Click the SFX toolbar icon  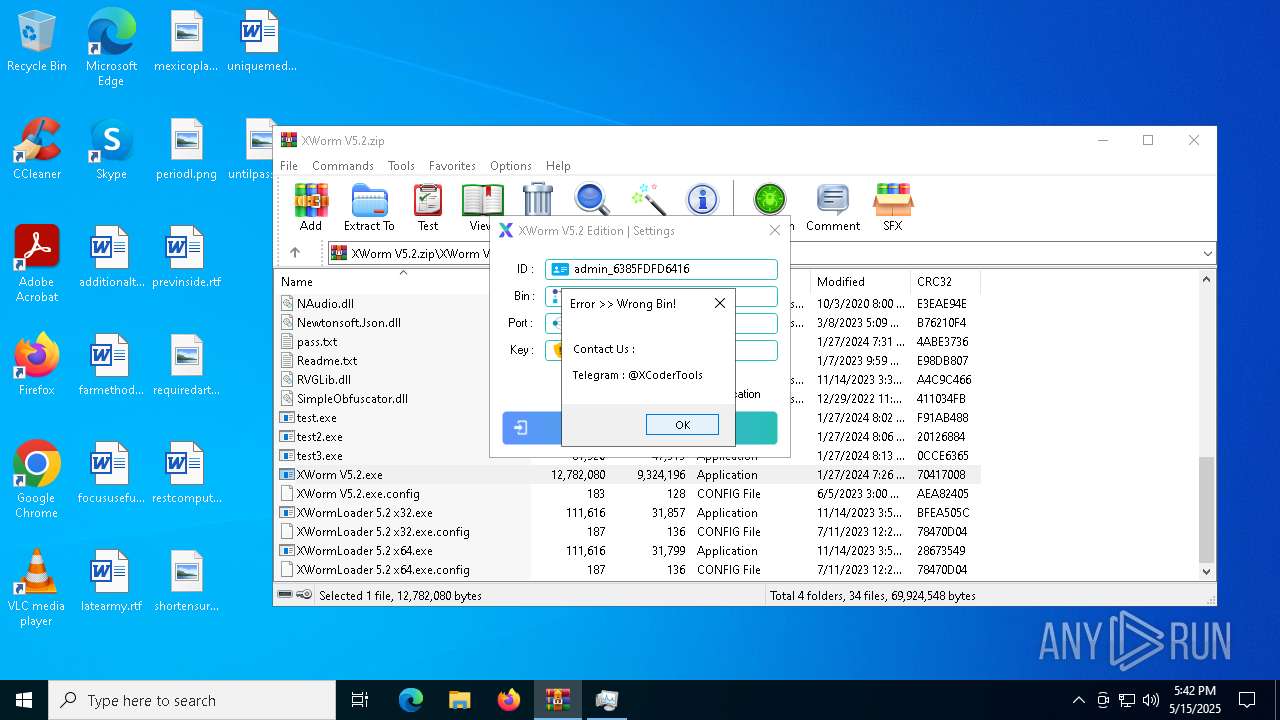(892, 207)
